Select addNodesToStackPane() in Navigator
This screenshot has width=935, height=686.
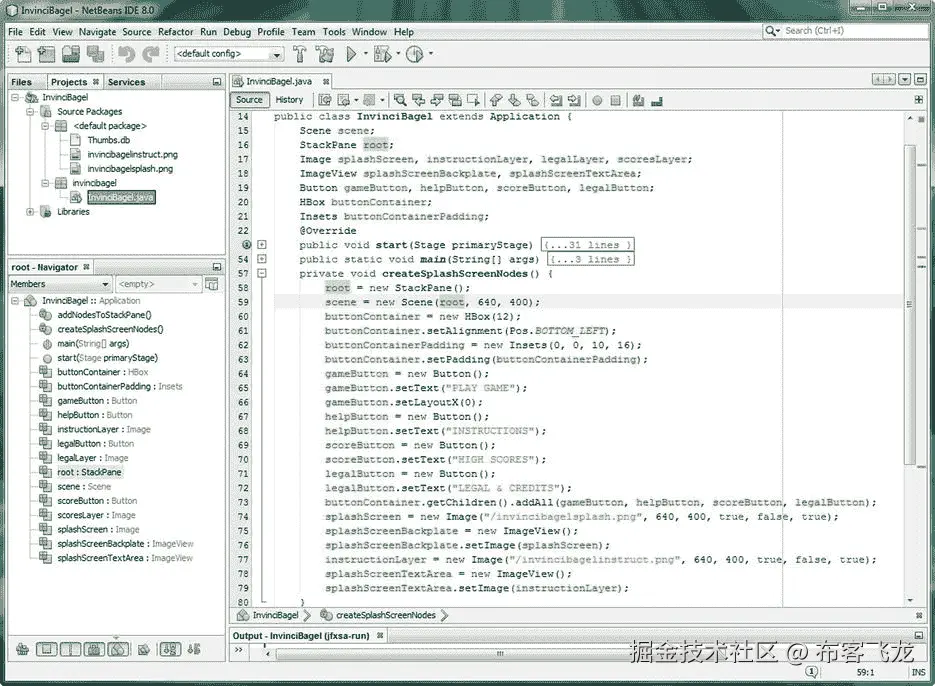point(104,315)
